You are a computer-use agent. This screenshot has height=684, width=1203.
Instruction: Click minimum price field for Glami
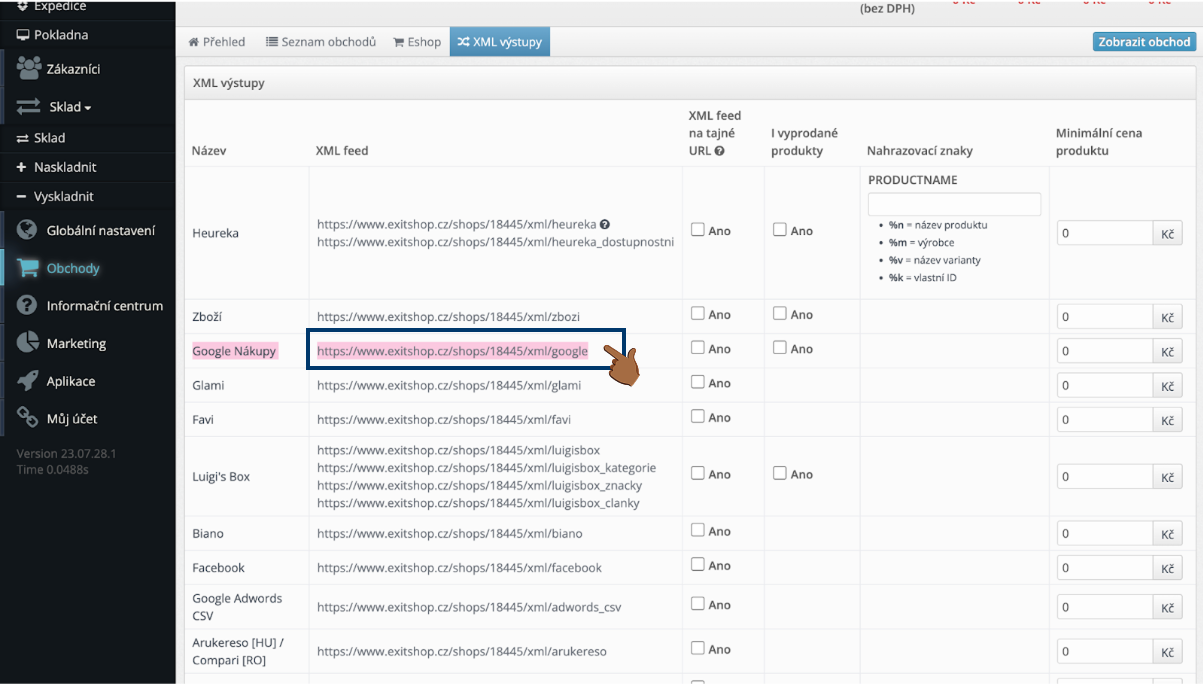click(x=1105, y=385)
